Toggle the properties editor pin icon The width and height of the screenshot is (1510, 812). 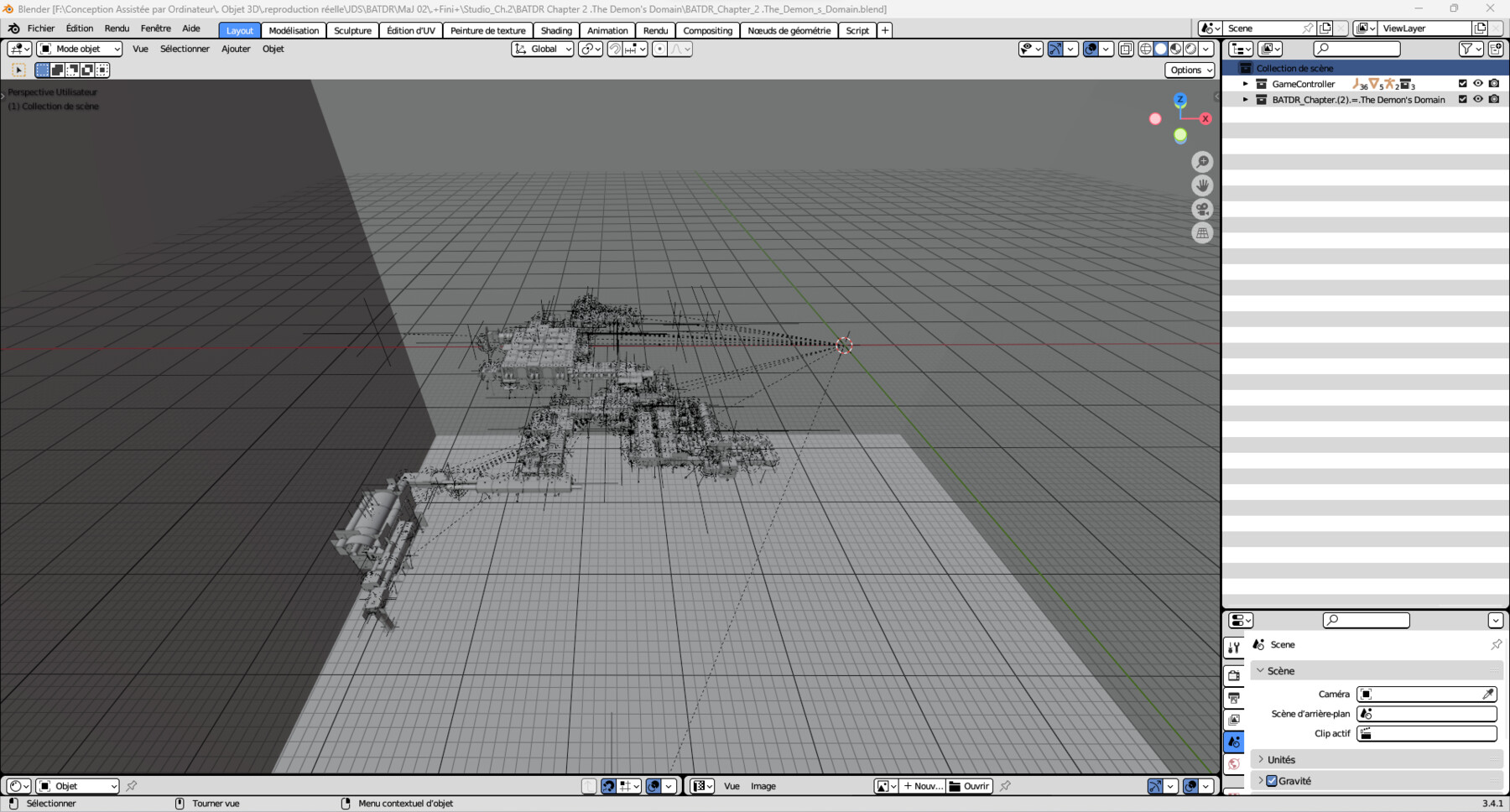pyautogui.click(x=1496, y=644)
